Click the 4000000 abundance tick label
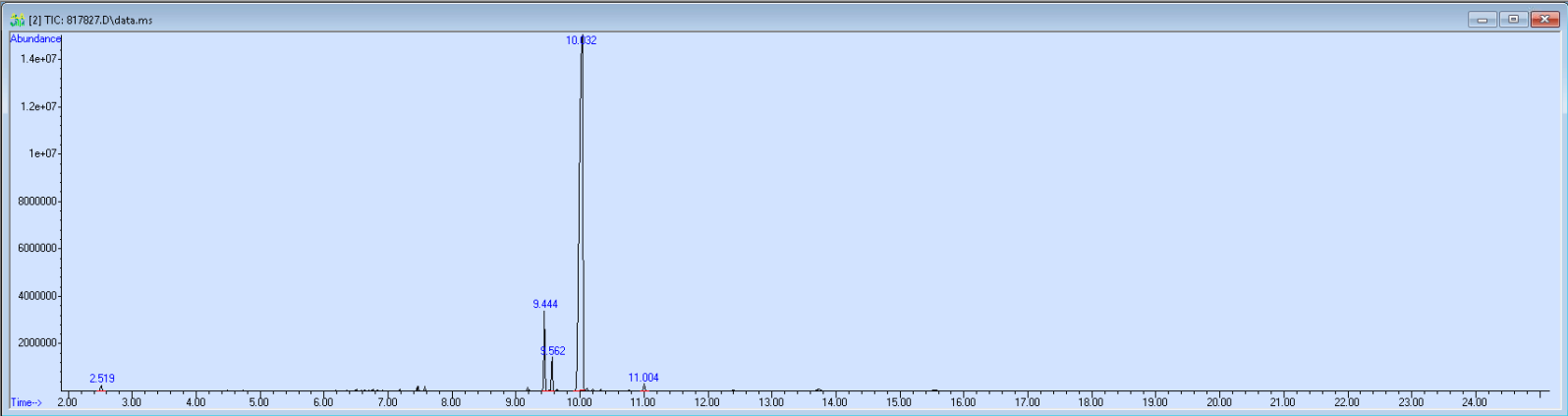Screen dimensions: 1568x416 37,296
